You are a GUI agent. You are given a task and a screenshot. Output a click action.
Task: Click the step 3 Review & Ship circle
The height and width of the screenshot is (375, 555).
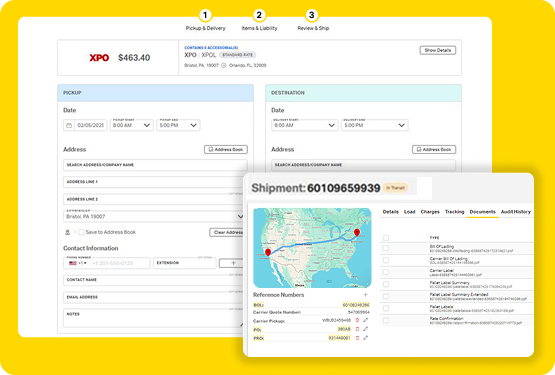tap(311, 15)
